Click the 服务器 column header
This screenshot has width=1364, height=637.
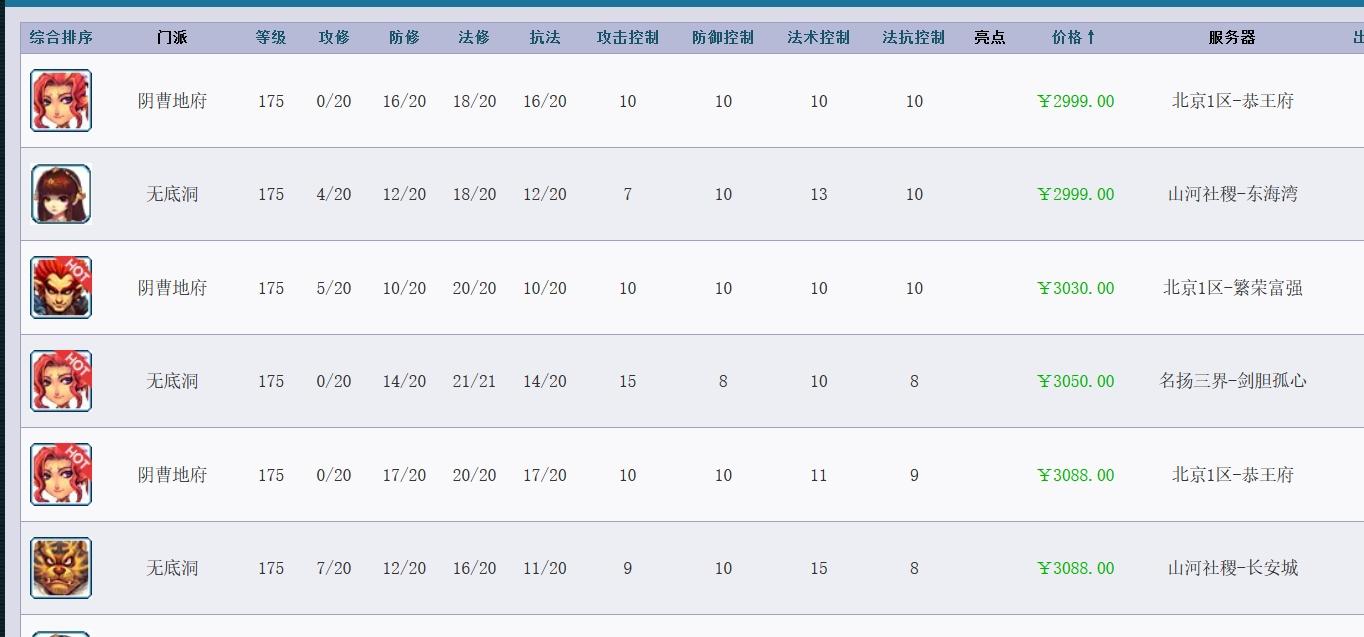[1232, 38]
